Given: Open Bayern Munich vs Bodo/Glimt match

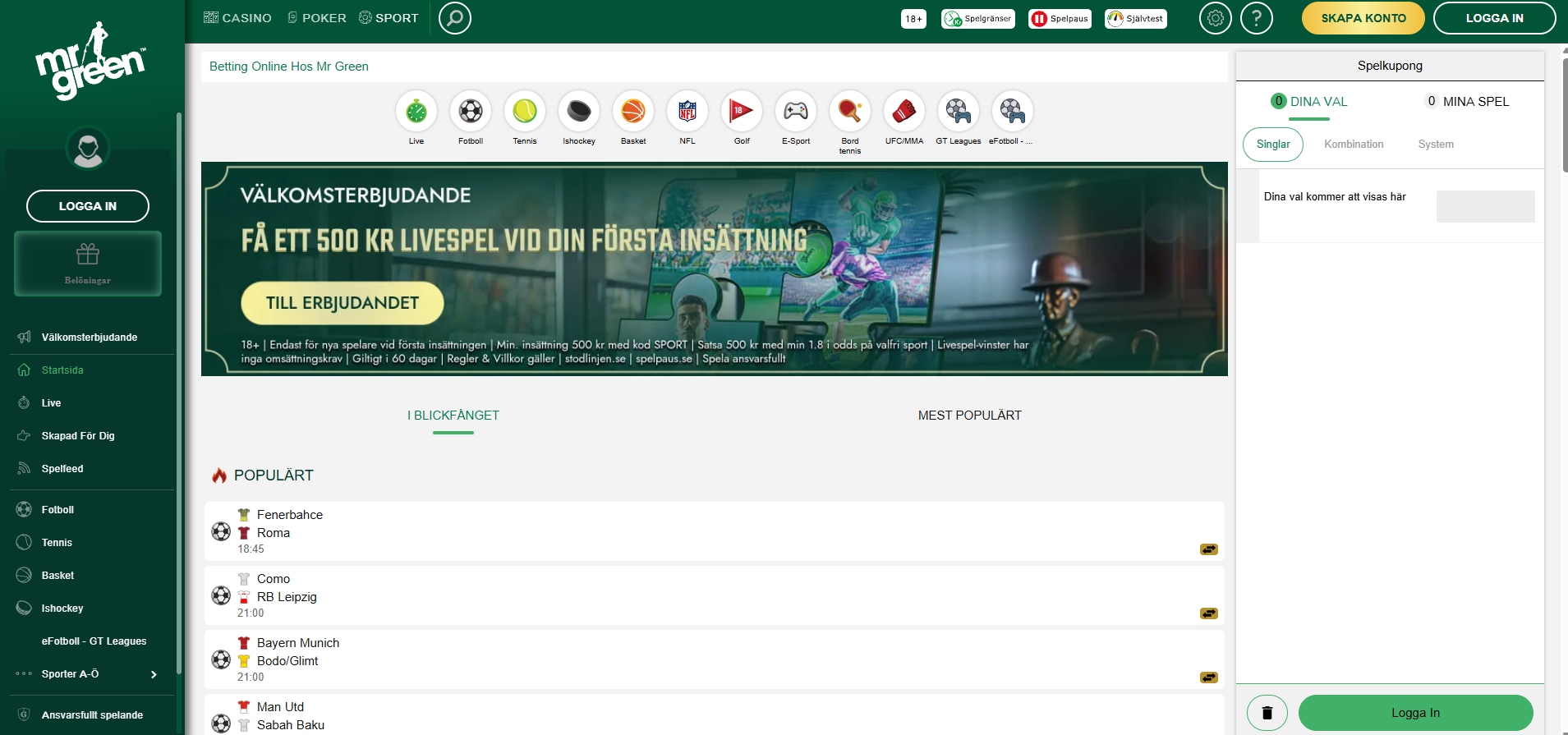Looking at the screenshot, I should 714,659.
